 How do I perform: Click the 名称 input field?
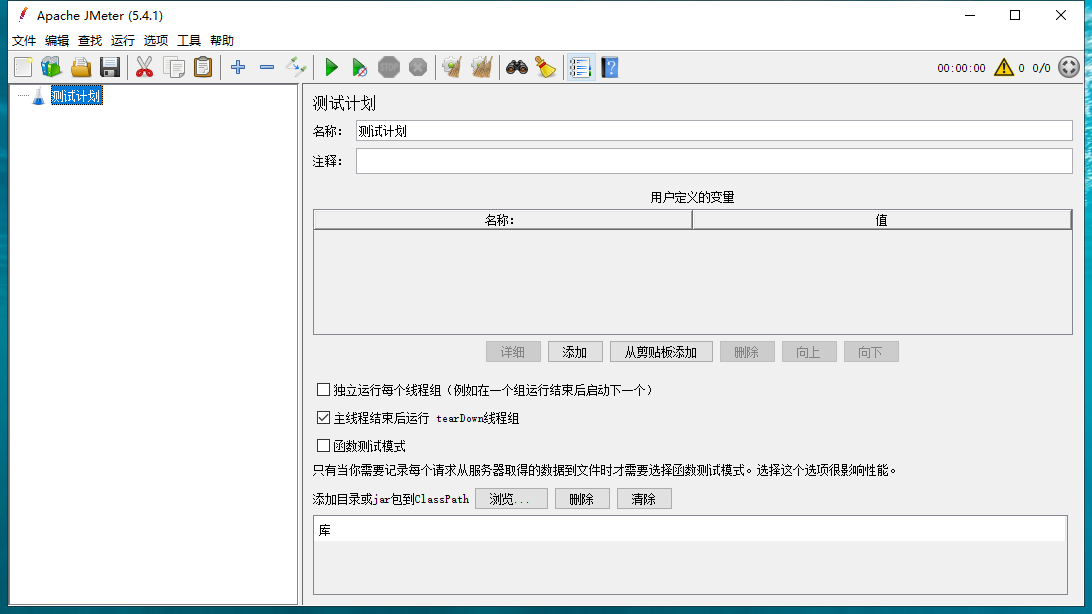point(714,131)
